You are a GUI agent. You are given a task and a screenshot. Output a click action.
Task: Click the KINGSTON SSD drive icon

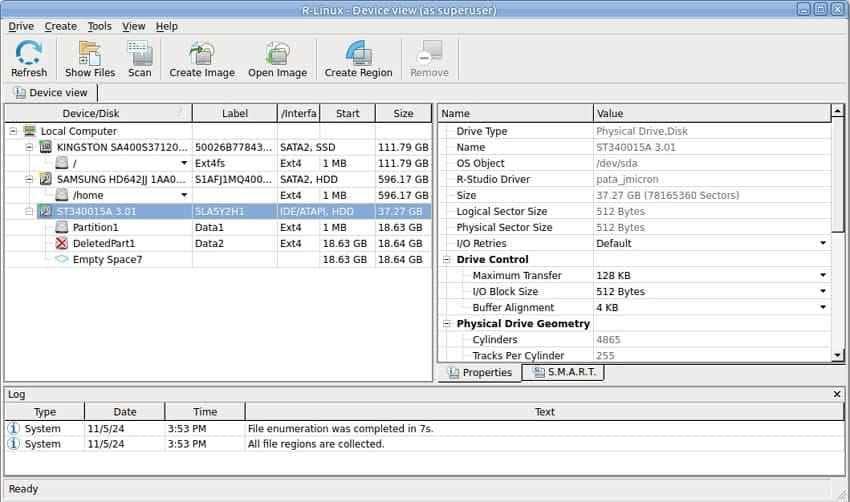[x=46, y=147]
